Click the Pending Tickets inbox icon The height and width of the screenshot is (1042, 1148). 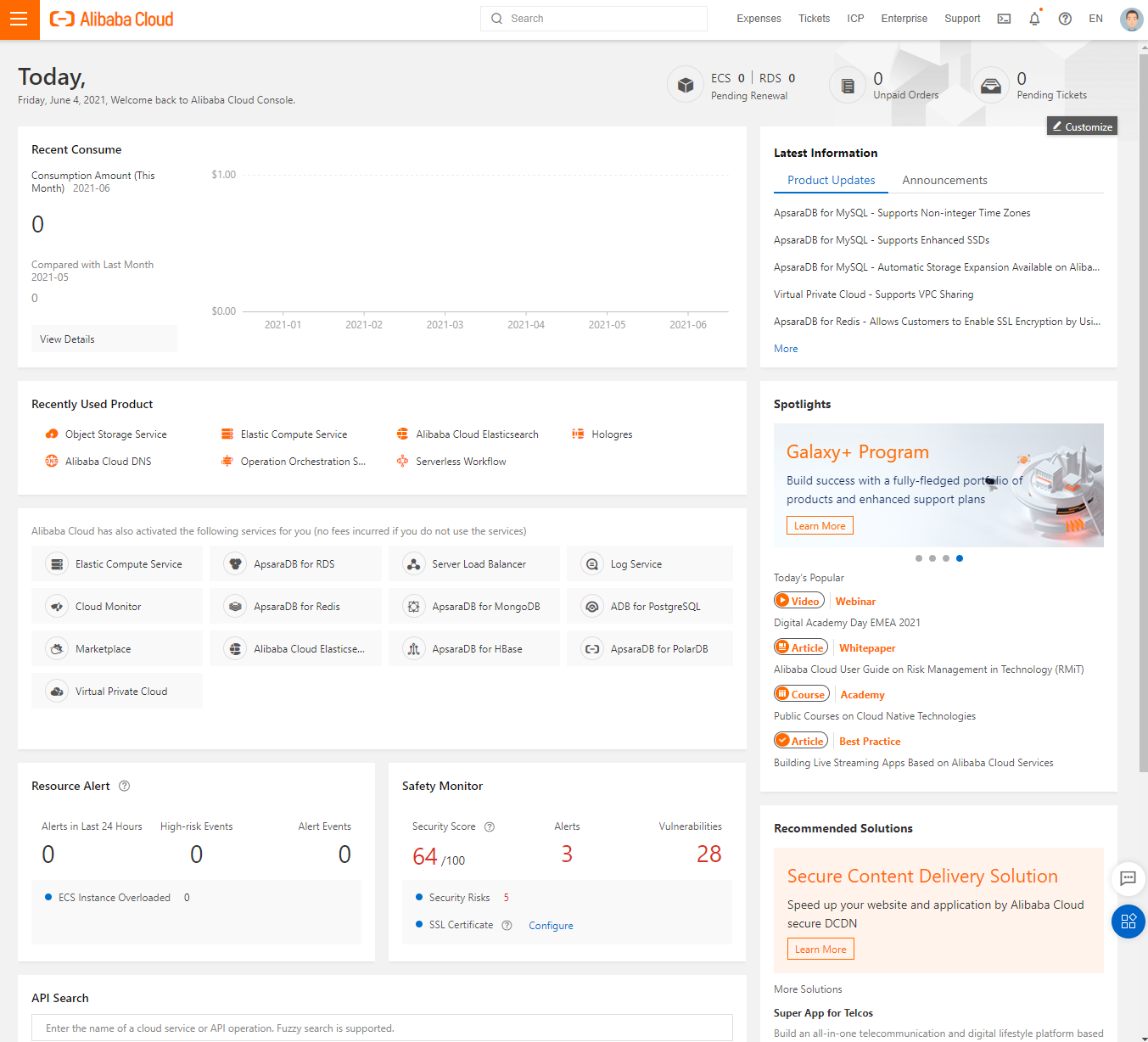(x=990, y=85)
